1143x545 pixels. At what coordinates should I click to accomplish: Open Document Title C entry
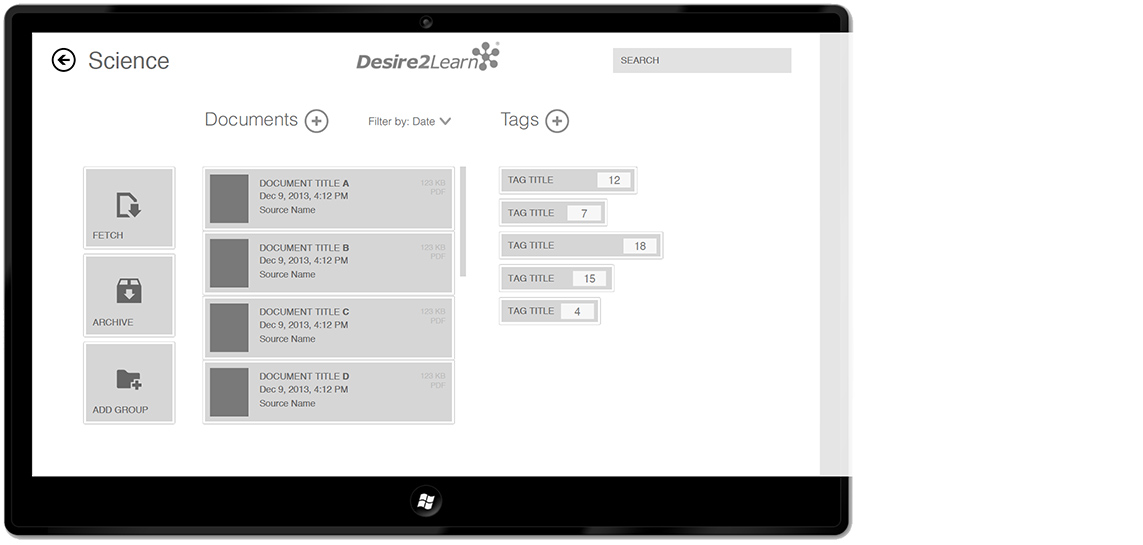(x=329, y=327)
